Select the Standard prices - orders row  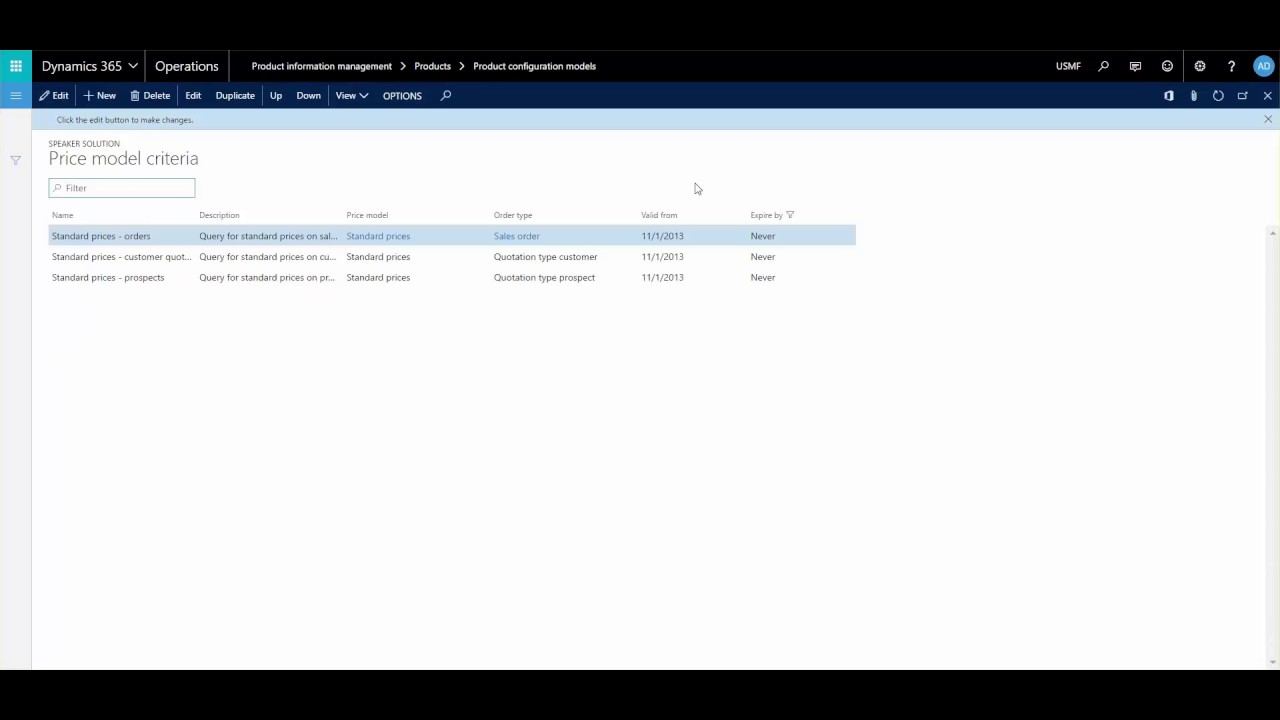(x=452, y=236)
